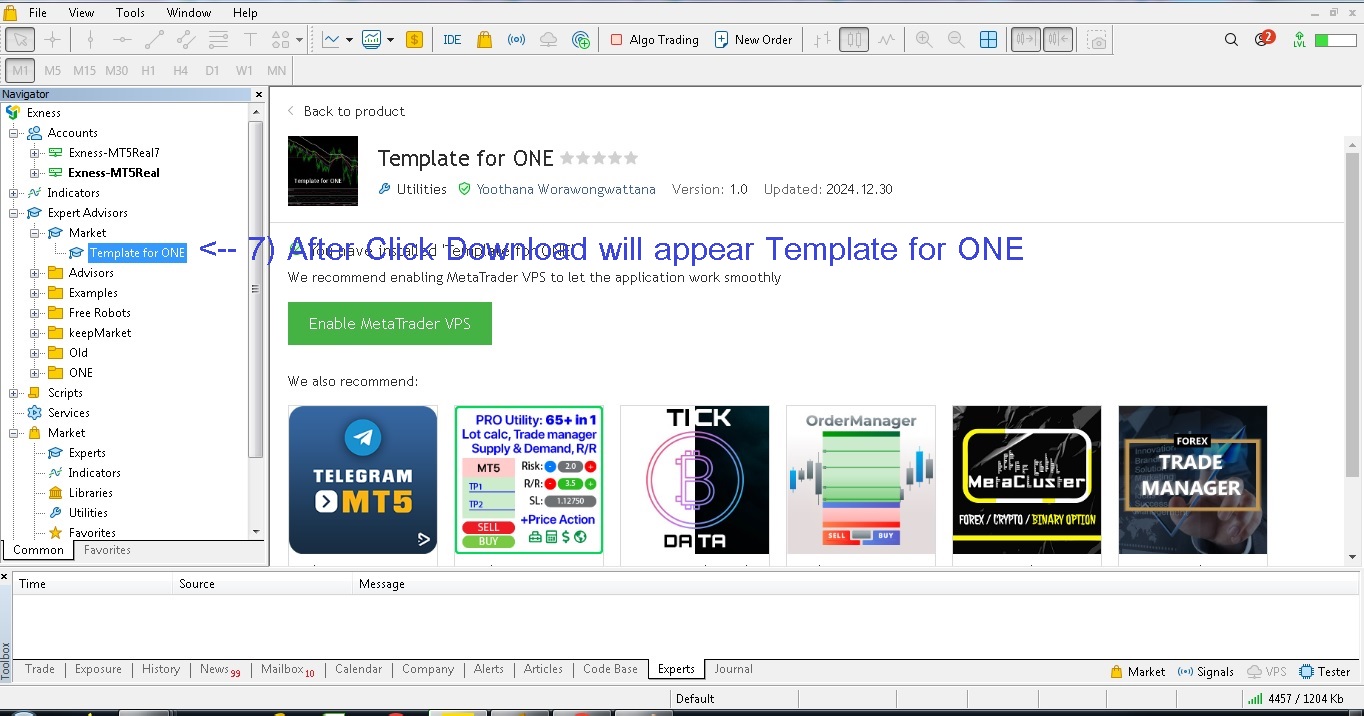Click Enable MetaTrader VPS button
Image resolution: width=1364 pixels, height=716 pixels.
click(x=390, y=323)
